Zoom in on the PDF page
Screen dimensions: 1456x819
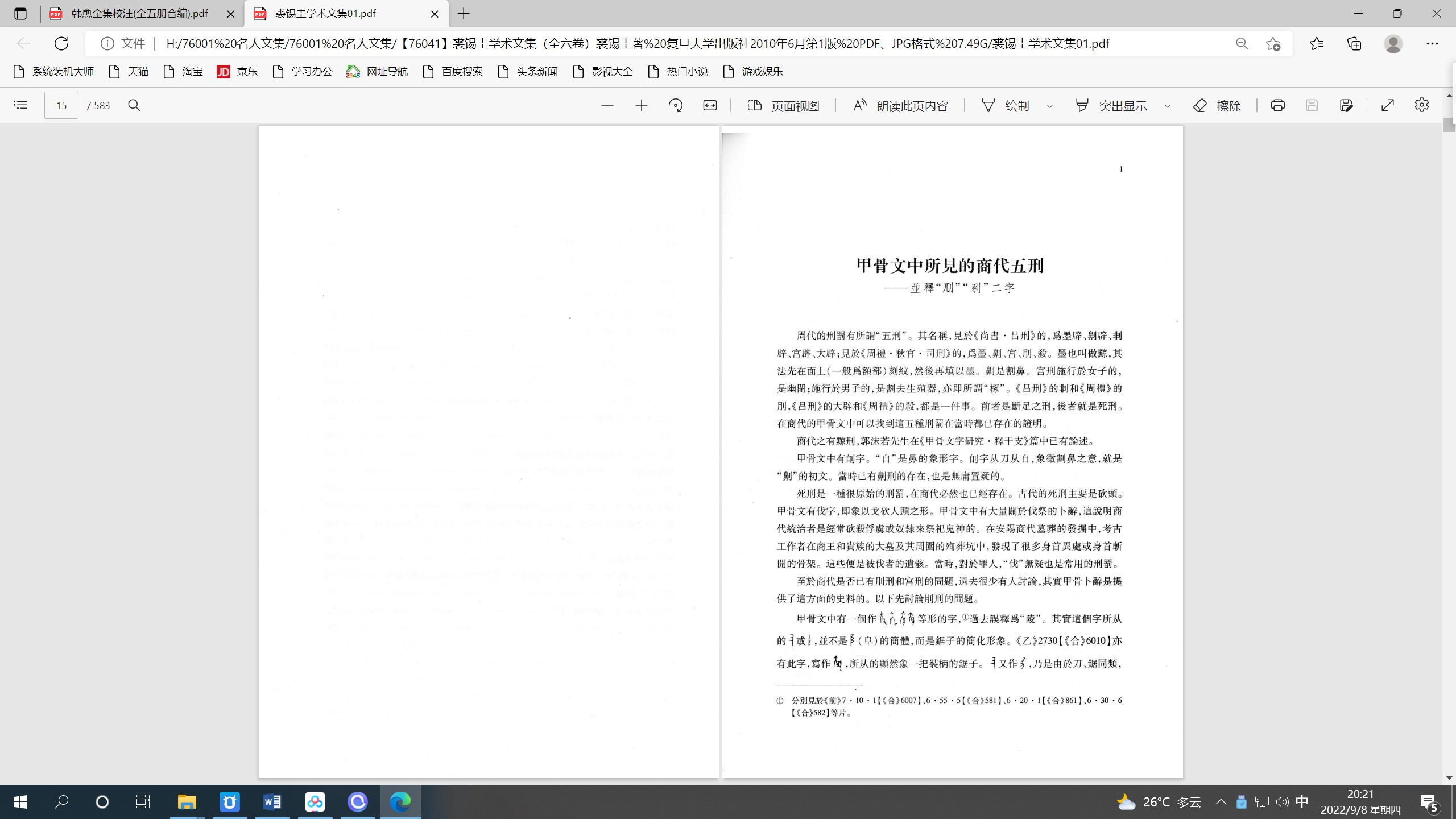click(642, 105)
